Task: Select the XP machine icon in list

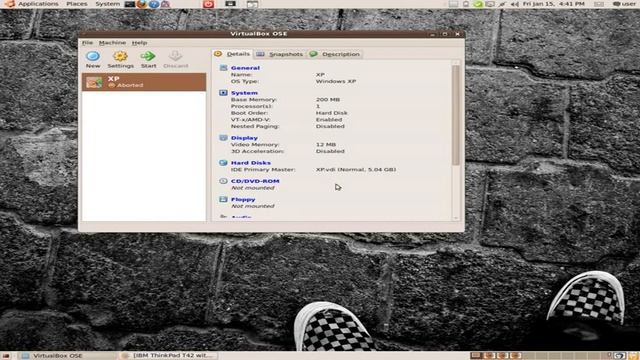Action: point(94,82)
